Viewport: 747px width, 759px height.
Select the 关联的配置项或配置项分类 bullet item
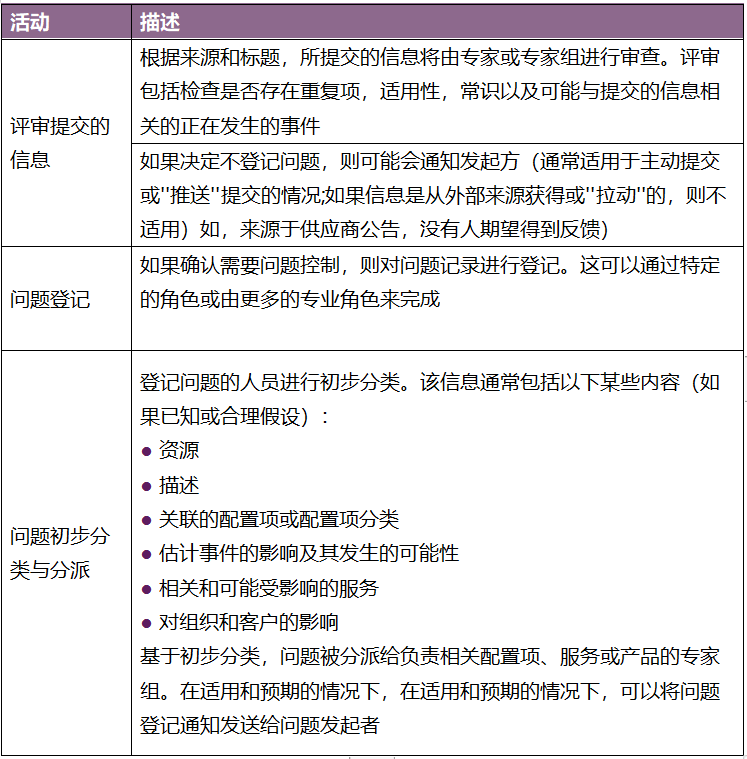click(x=278, y=519)
